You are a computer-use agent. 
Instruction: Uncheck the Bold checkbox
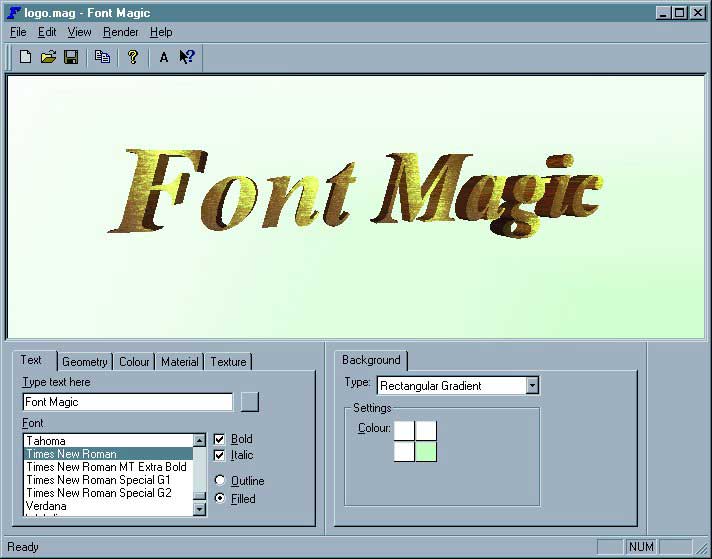220,439
